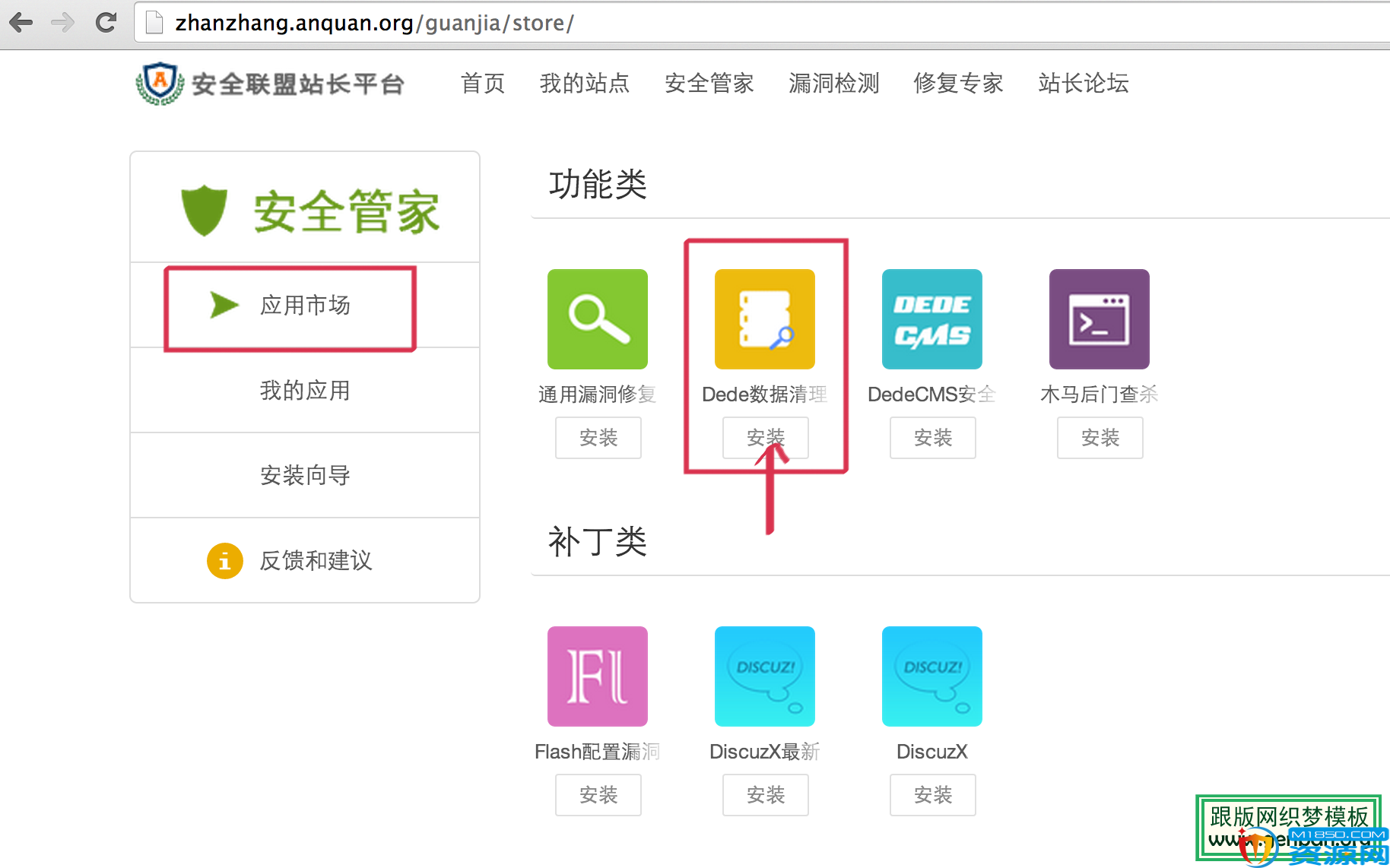Open the 安全管家 navigation item
Screen dimensions: 1390x868
709,83
